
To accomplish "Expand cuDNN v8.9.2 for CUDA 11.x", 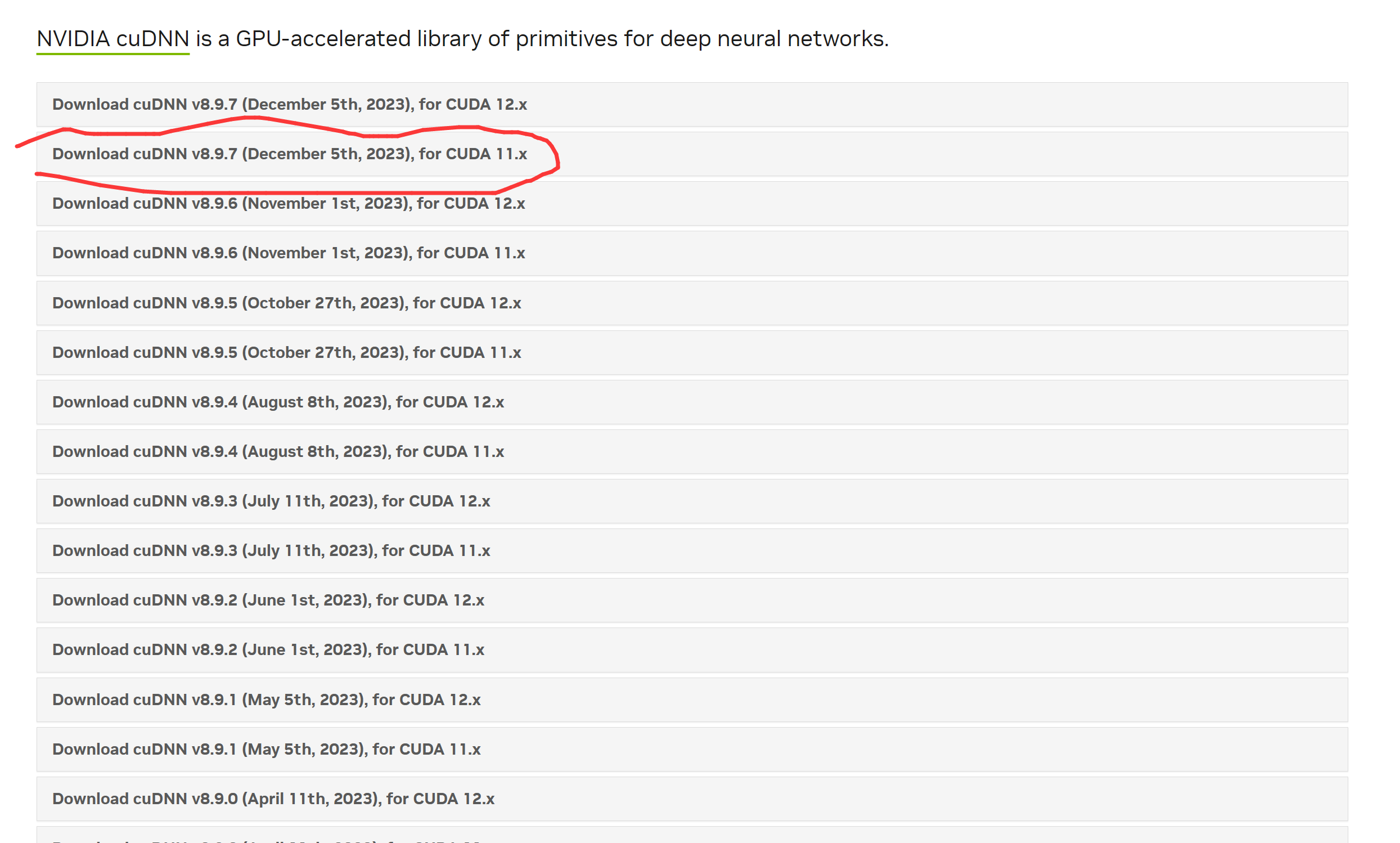I will click(x=692, y=650).
